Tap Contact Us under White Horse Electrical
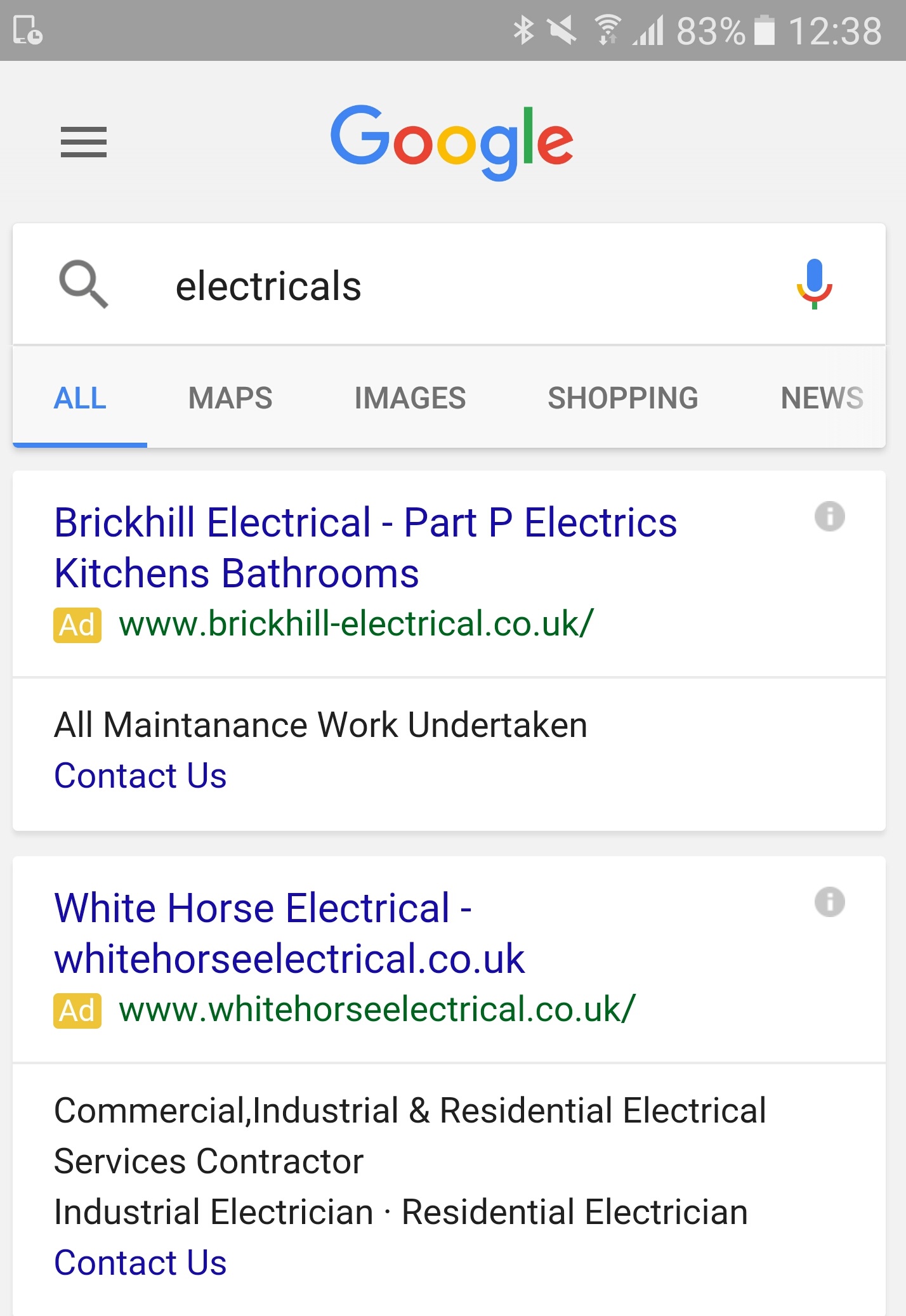The width and height of the screenshot is (906, 1316). point(140,1263)
